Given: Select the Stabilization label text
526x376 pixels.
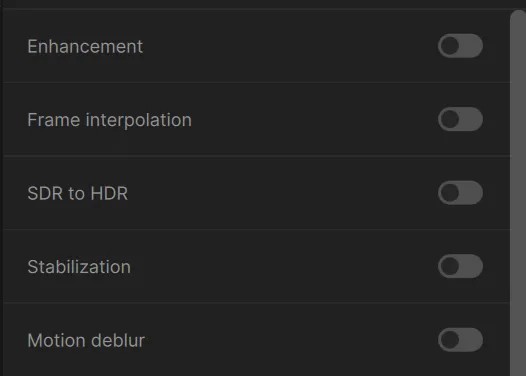Looking at the screenshot, I should tap(79, 267).
